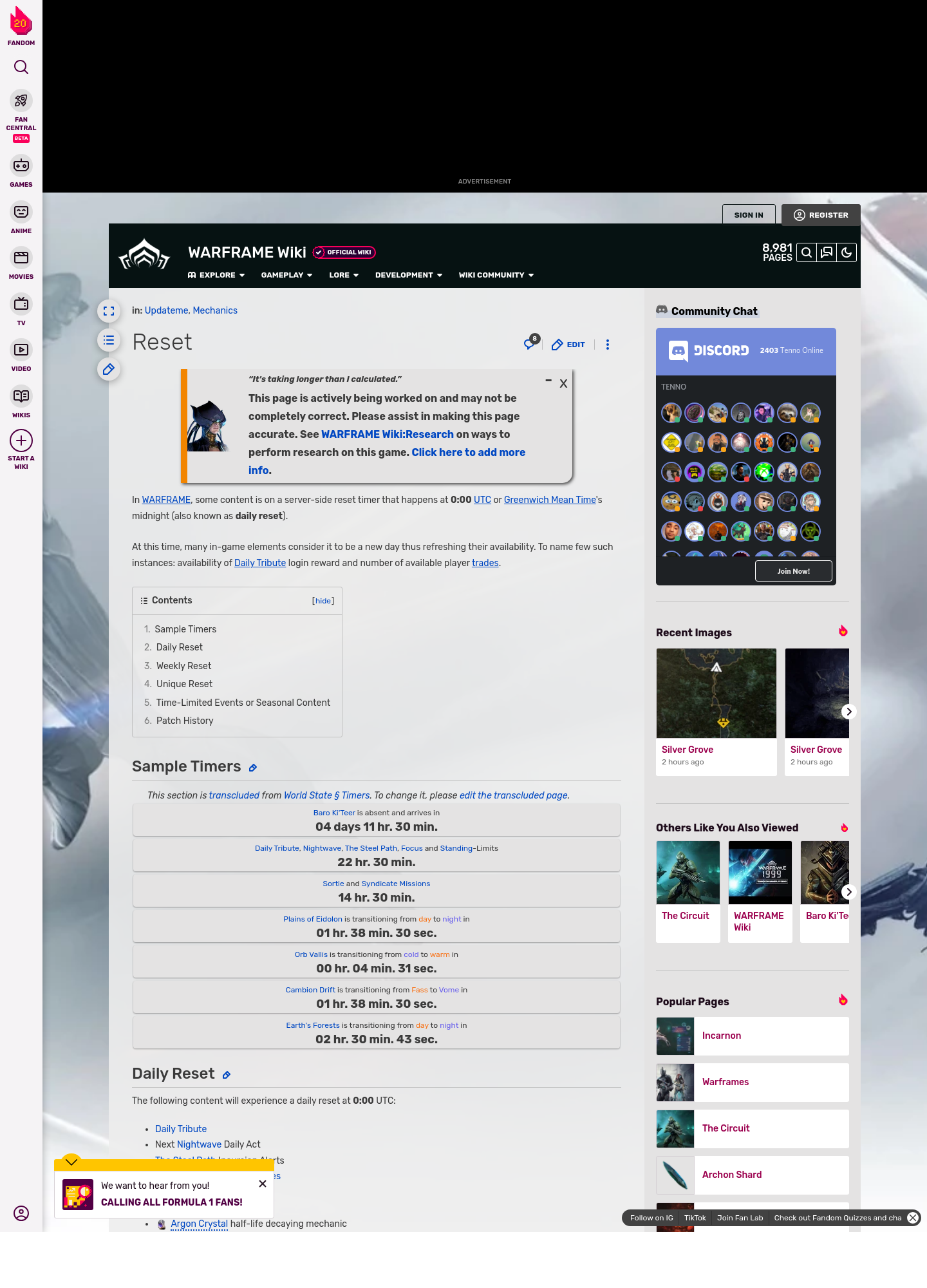The width and height of the screenshot is (927, 1288).
Task: Click the WARFRAME lotus wiki logo
Action: pyautogui.click(x=144, y=255)
